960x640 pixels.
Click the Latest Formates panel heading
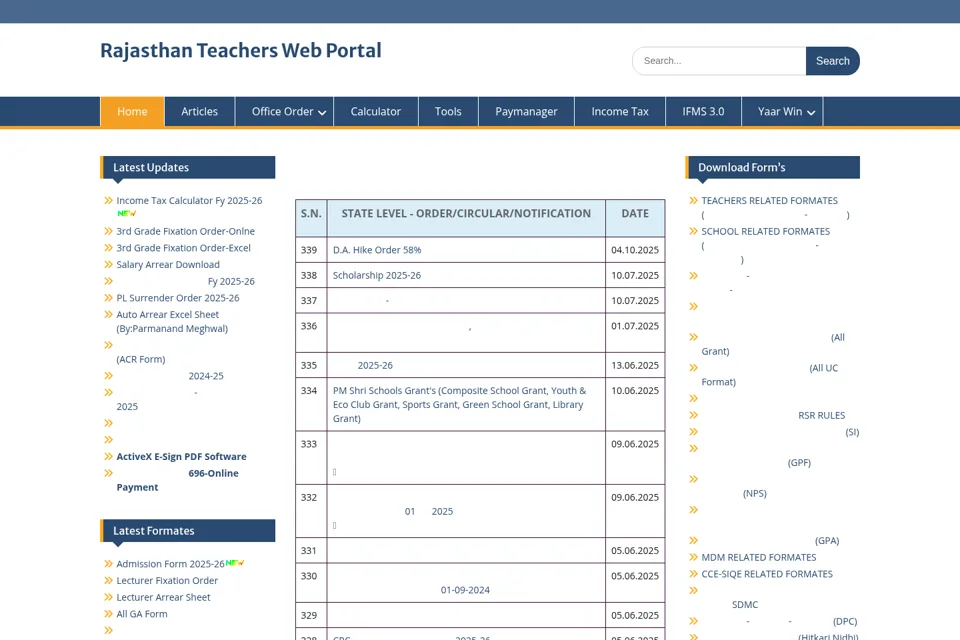click(x=188, y=530)
